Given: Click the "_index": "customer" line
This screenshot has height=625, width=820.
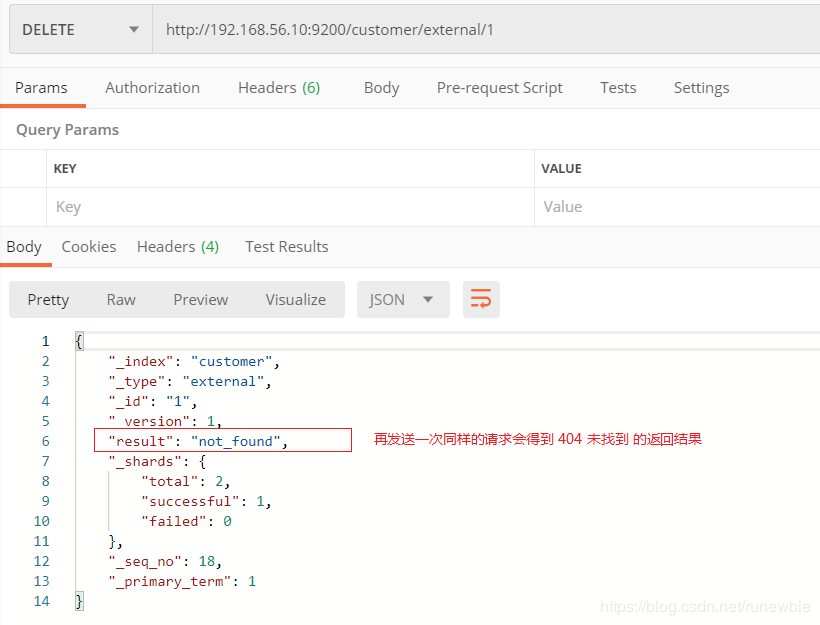Looking at the screenshot, I should 194,361.
